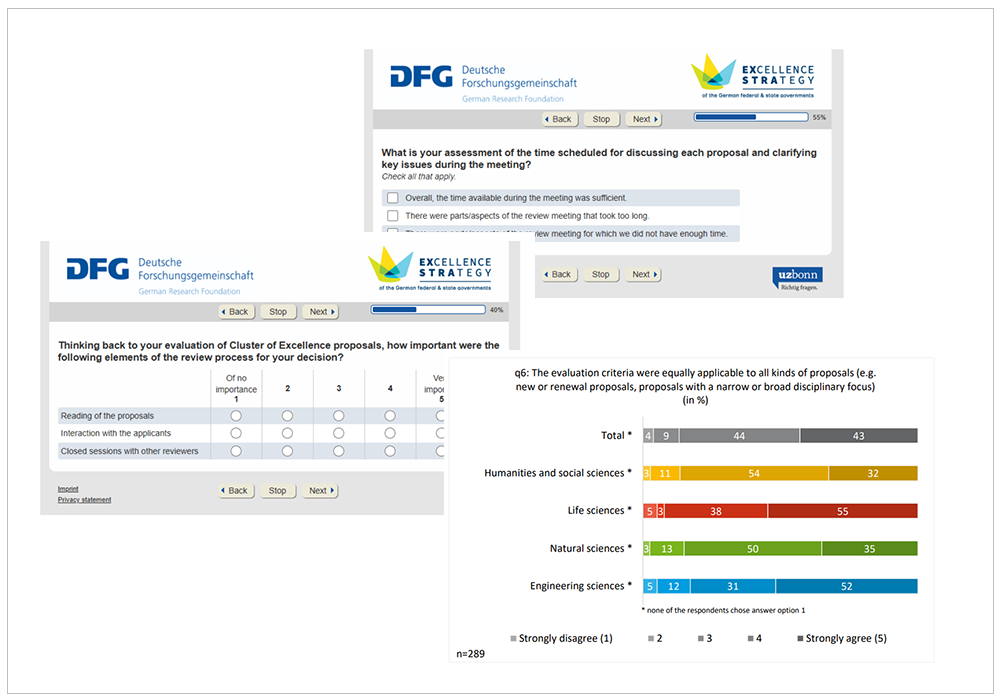Pick rating 4 for Closed sessions with other reviewers

390,451
